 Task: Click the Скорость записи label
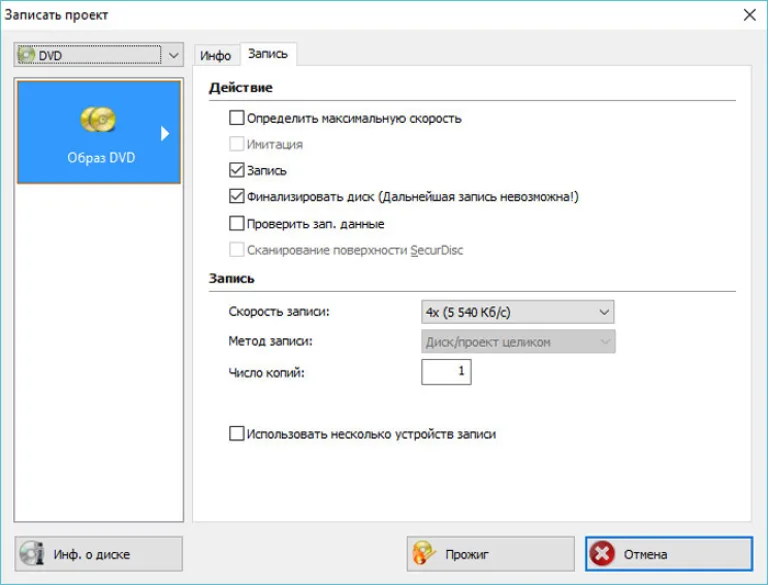pos(279,312)
